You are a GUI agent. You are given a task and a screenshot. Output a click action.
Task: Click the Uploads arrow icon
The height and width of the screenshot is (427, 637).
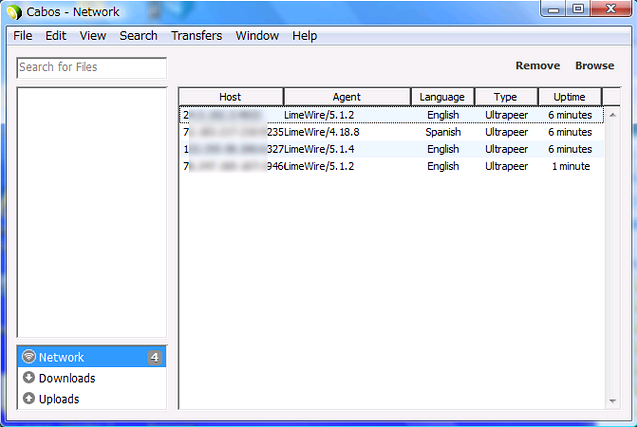pyautogui.click(x=29, y=398)
